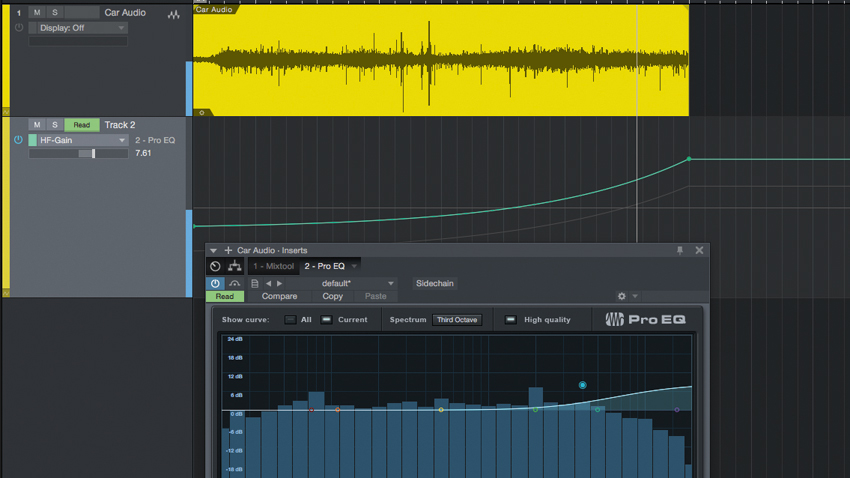The image size is (850, 478).
Task: Open the default preset dropdown
Action: (x=358, y=283)
